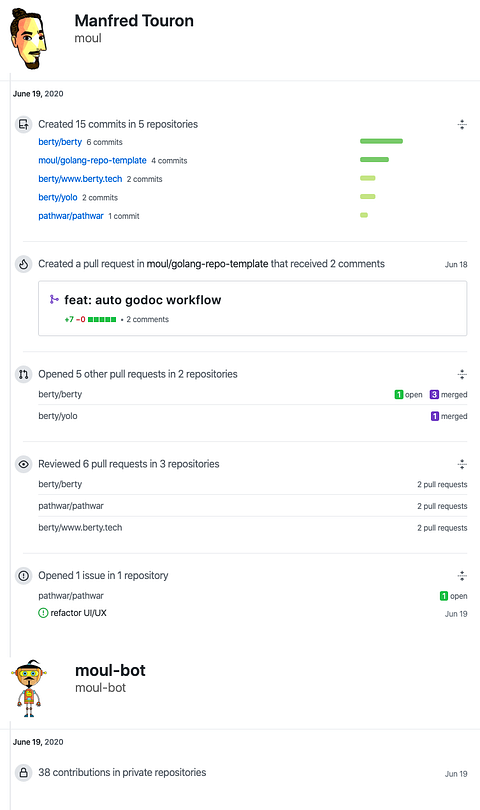The height and width of the screenshot is (810, 480).
Task: Open the pathwar/pathwar commit link
Action: [x=71, y=216]
